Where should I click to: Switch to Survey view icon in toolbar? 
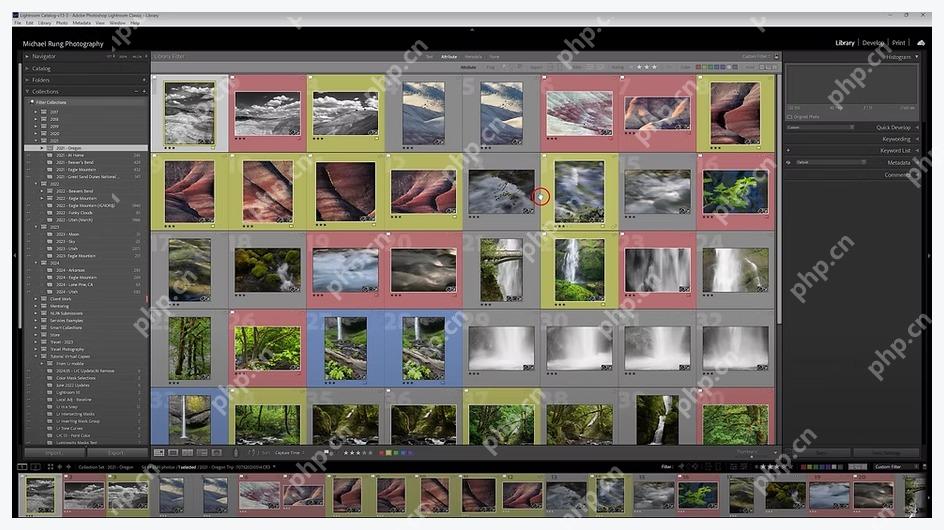click(202, 452)
